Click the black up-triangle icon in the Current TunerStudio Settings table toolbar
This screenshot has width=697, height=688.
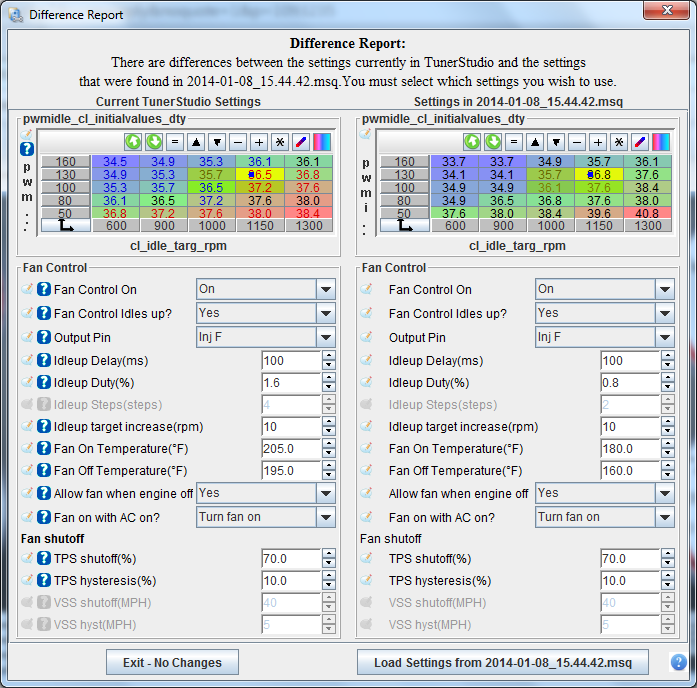click(196, 142)
